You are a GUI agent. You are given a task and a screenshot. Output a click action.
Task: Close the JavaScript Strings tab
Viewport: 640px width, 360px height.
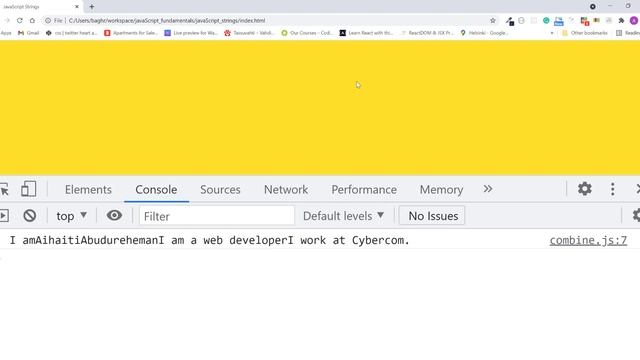click(x=77, y=7)
